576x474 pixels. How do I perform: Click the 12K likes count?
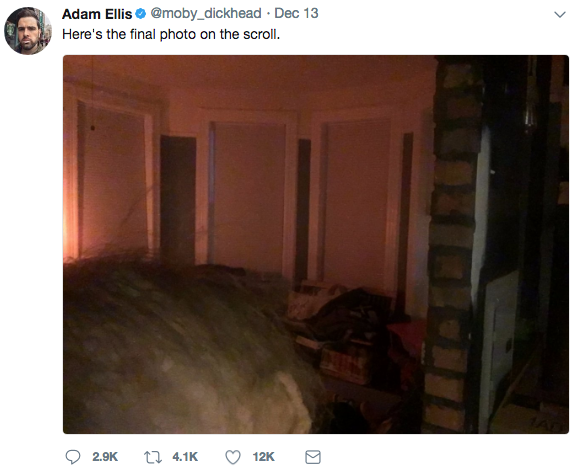263,457
